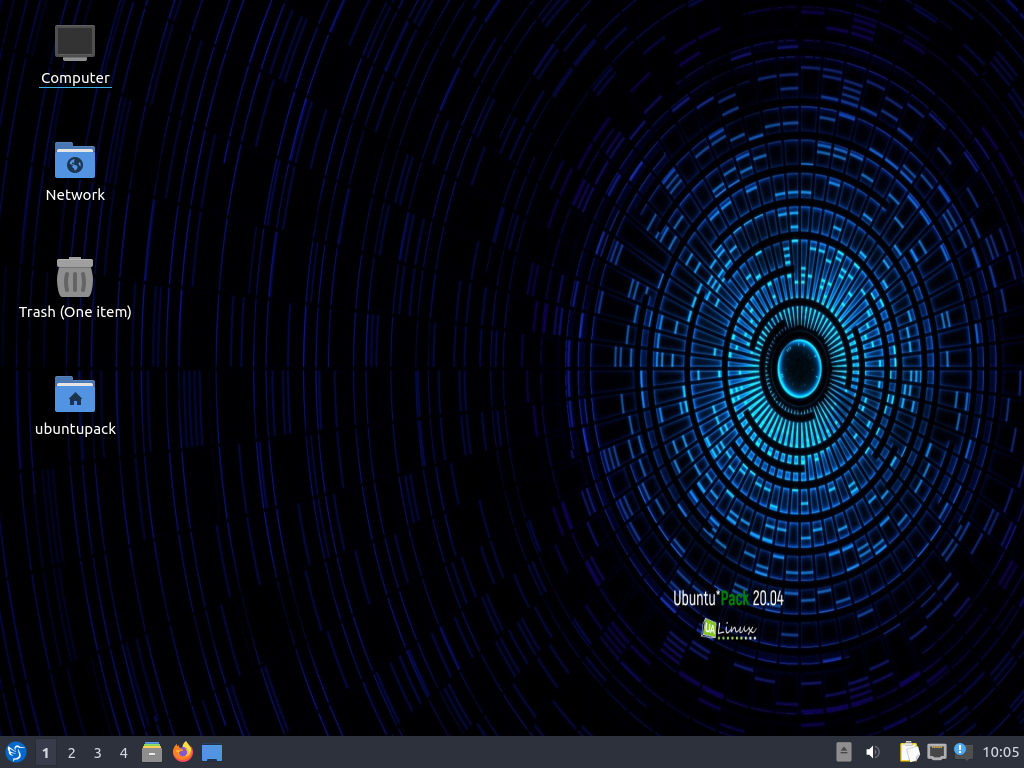Switch to workspace 4
The width and height of the screenshot is (1024, 768).
(123, 752)
